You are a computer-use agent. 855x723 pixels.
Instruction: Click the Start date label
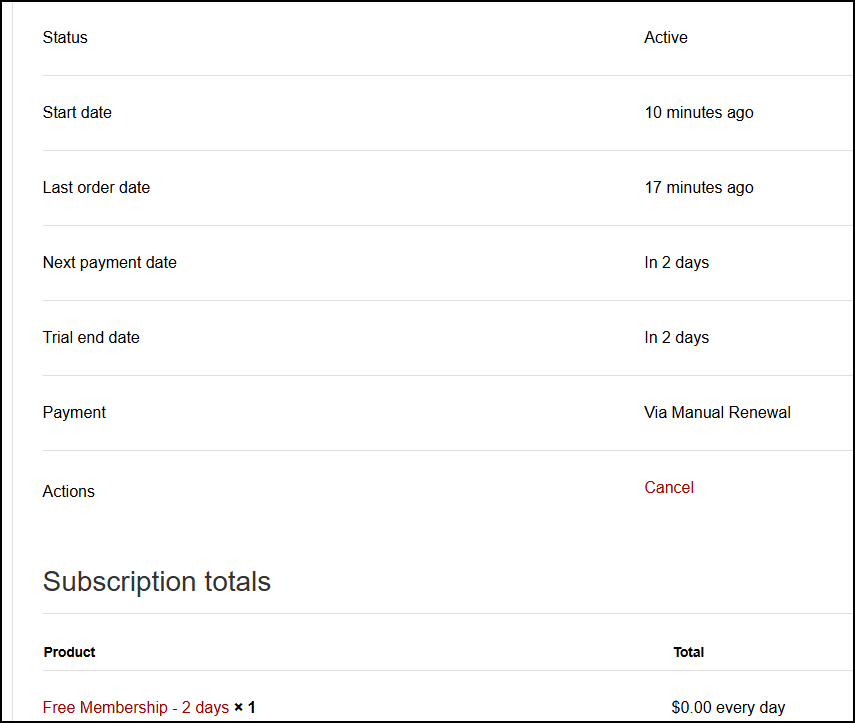[77, 113]
